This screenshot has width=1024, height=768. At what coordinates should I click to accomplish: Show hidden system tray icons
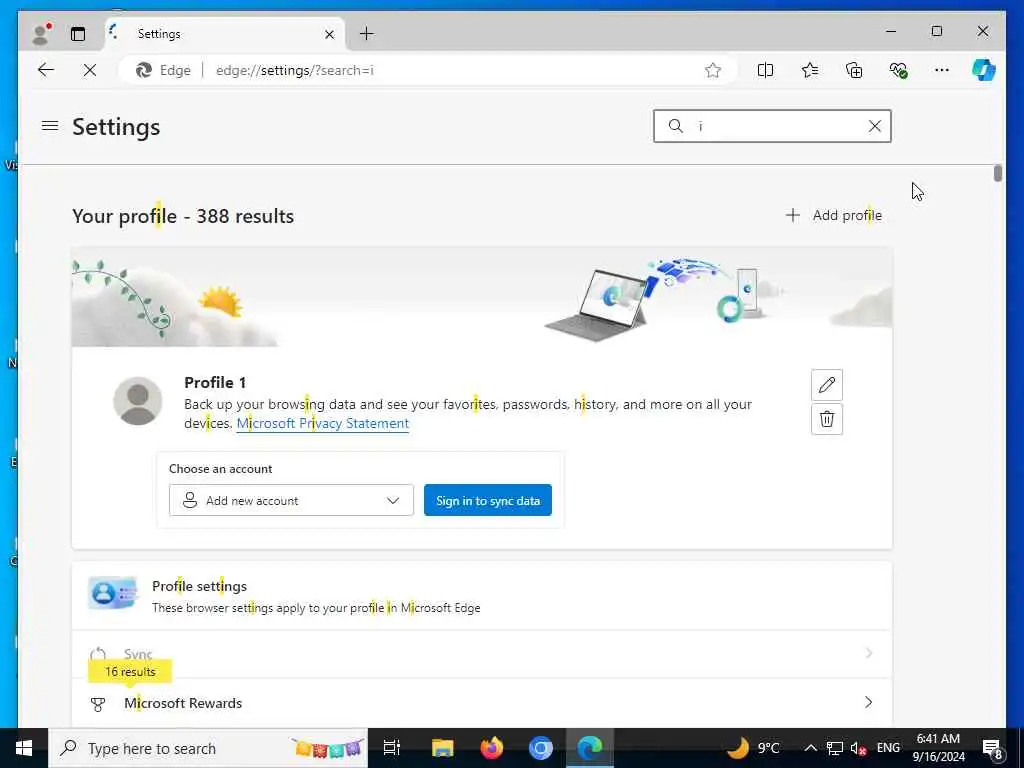tap(810, 748)
